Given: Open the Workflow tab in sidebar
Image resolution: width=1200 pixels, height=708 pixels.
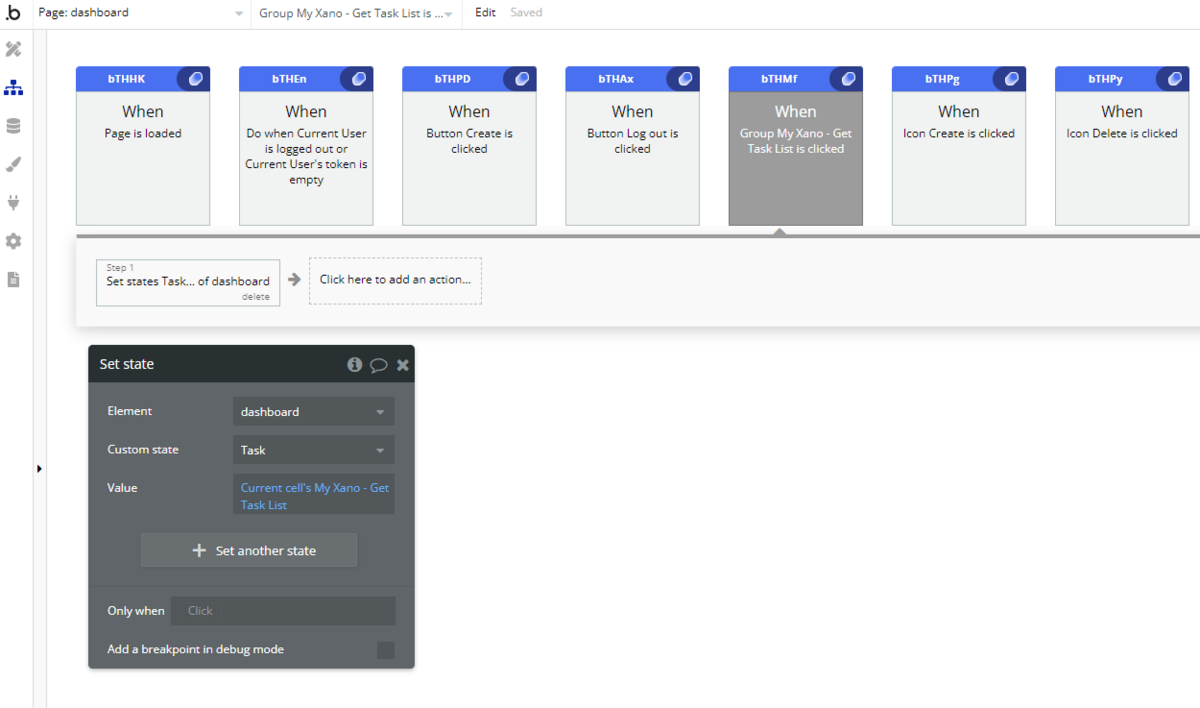Looking at the screenshot, I should [13, 88].
